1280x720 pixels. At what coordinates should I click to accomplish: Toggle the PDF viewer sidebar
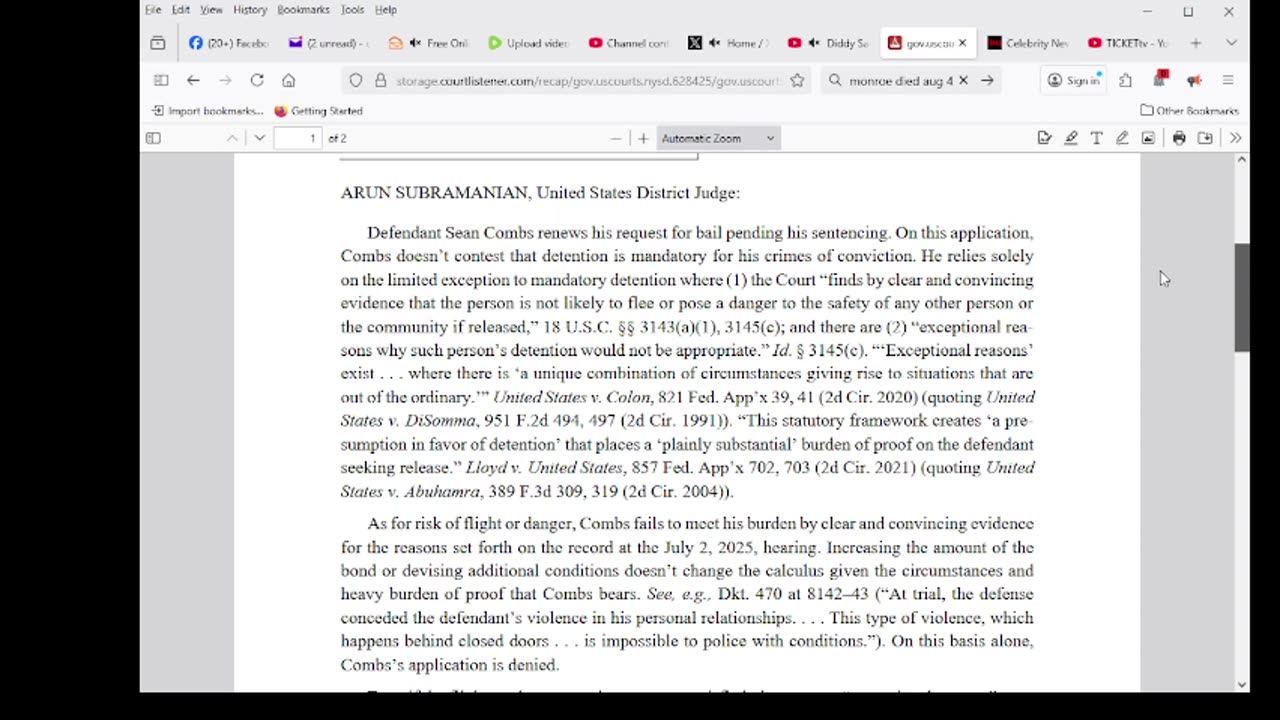153,138
